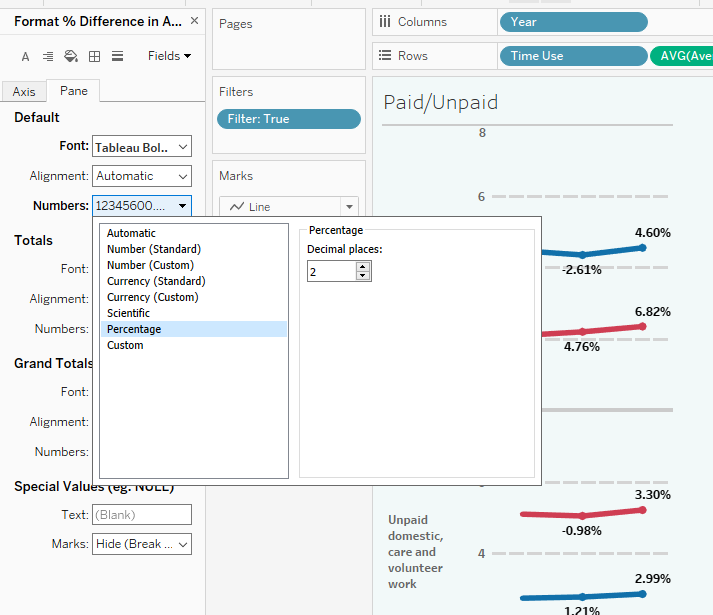Click the Pages shelf label
713x615 pixels.
tap(236, 24)
